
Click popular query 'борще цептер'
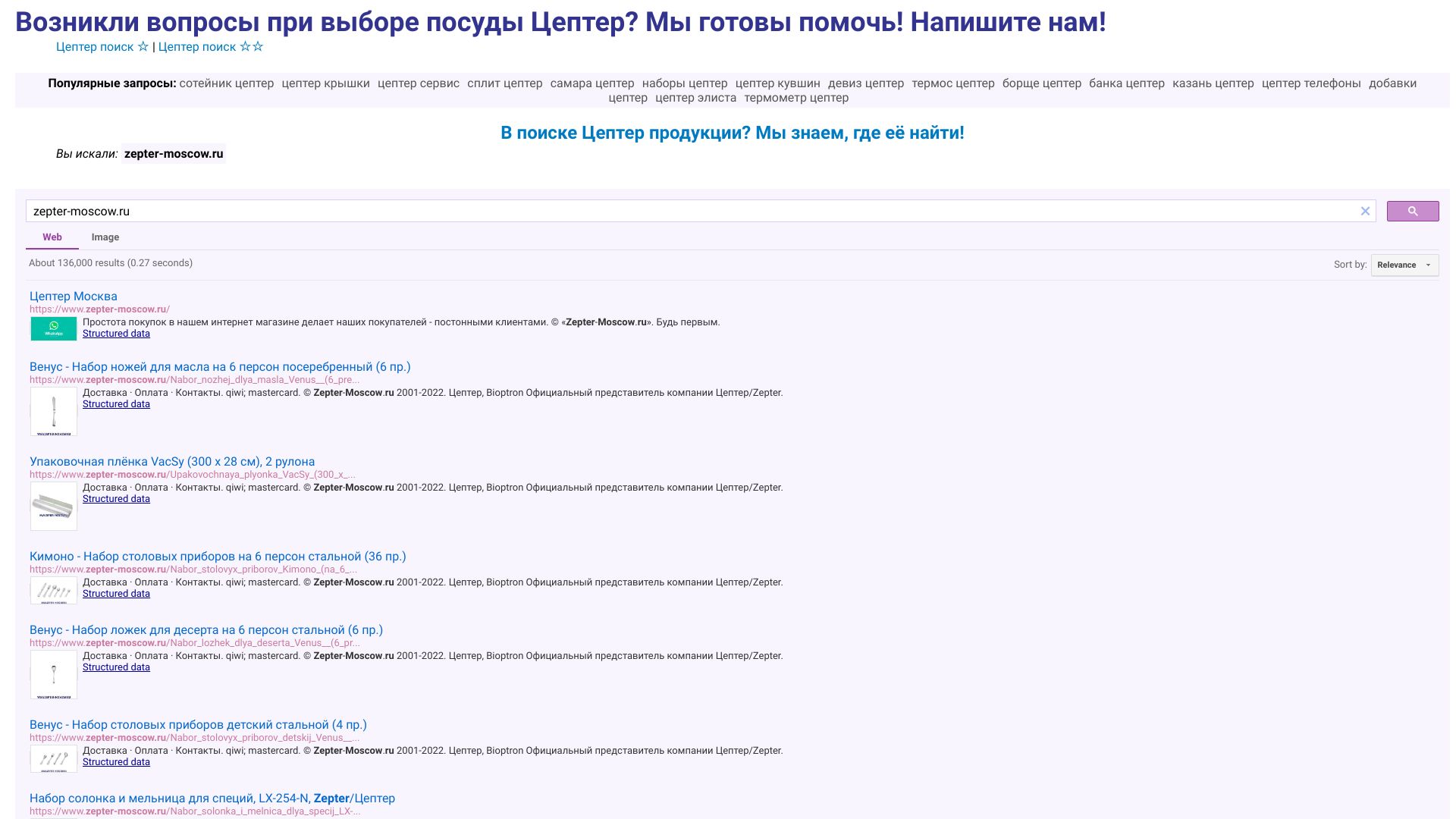click(1042, 83)
